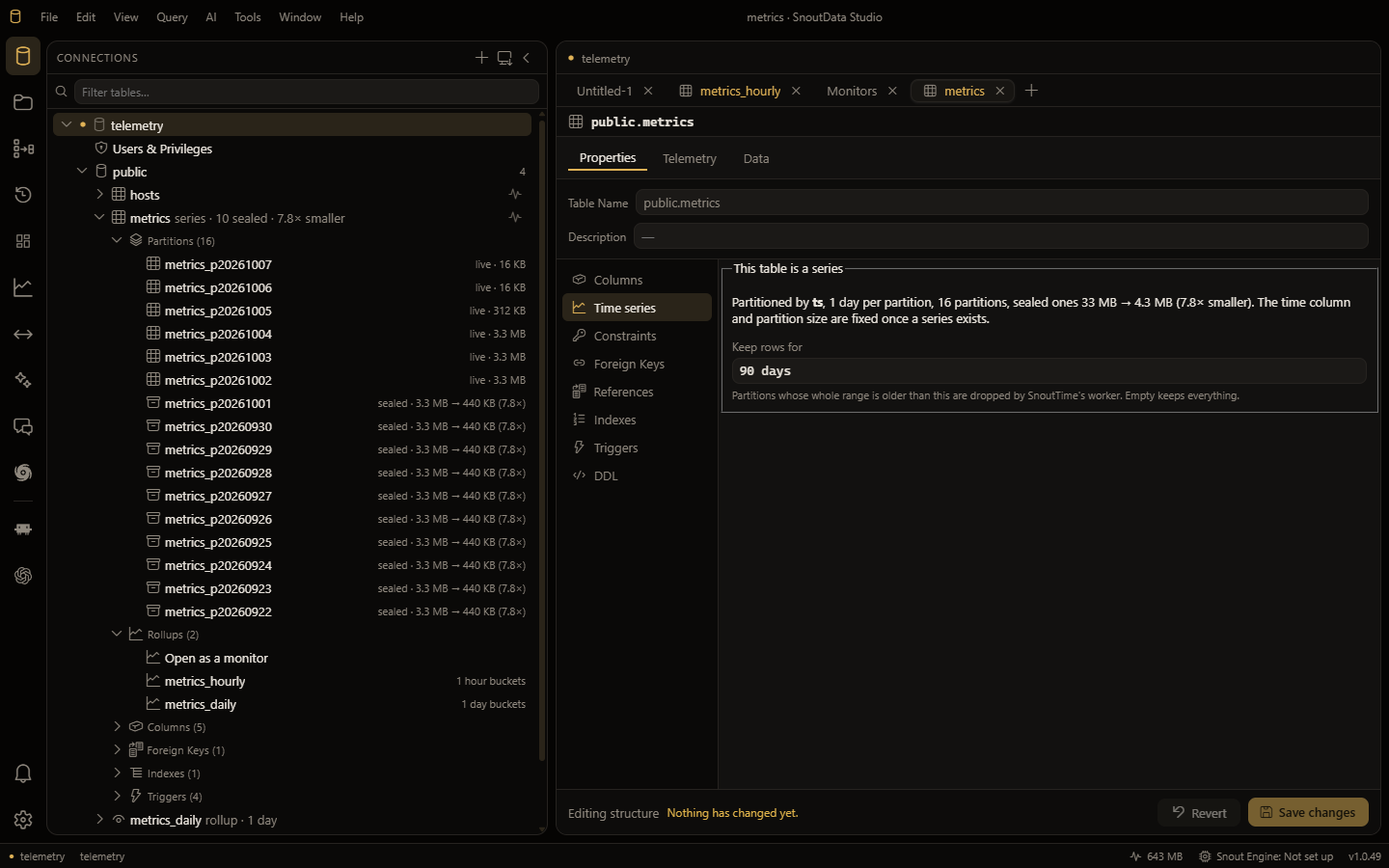Open the DDL properties section
Viewport: 1389px width, 868px height.
[637, 475]
